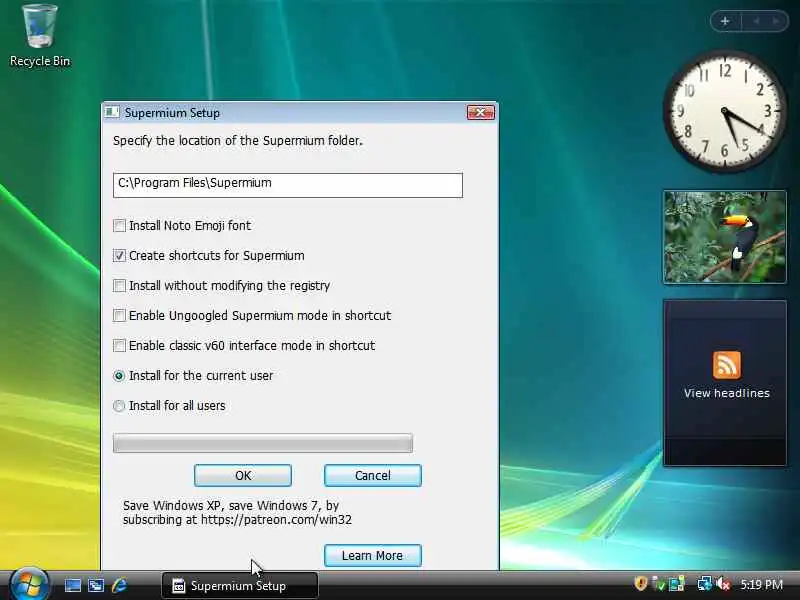Click the Windows Start orb

(x=29, y=585)
